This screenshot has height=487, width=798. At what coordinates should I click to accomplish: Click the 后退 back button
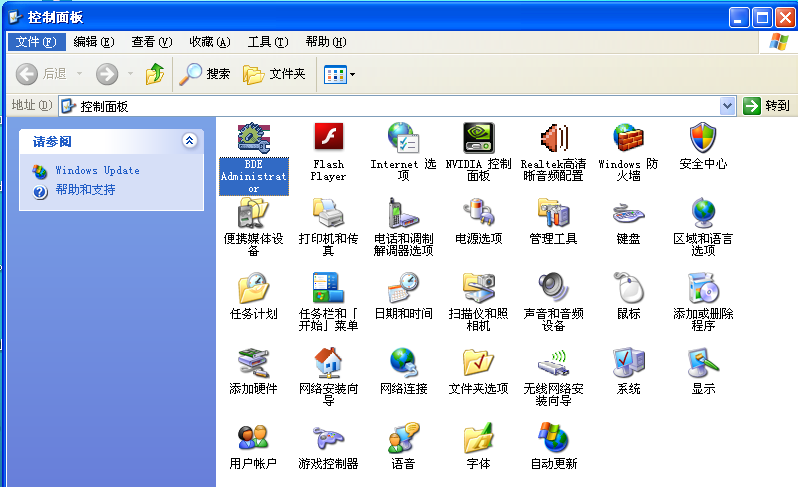[42, 74]
